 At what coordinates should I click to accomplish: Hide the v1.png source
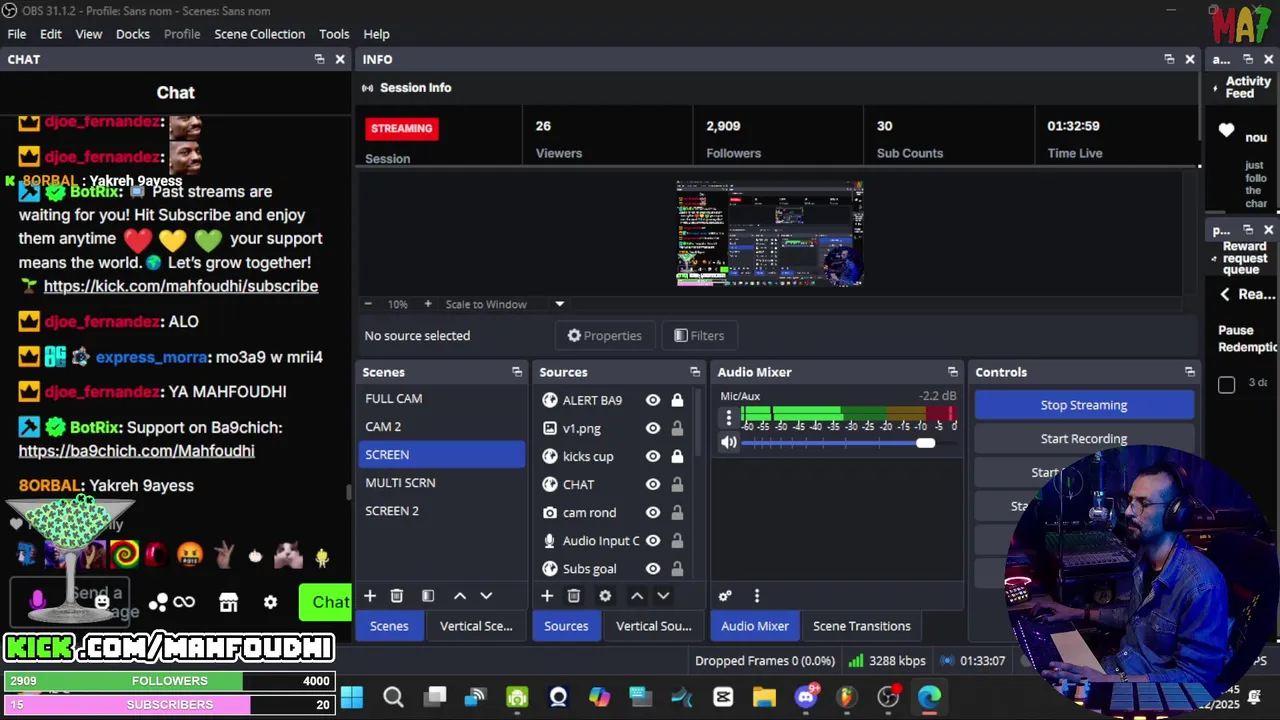653,428
